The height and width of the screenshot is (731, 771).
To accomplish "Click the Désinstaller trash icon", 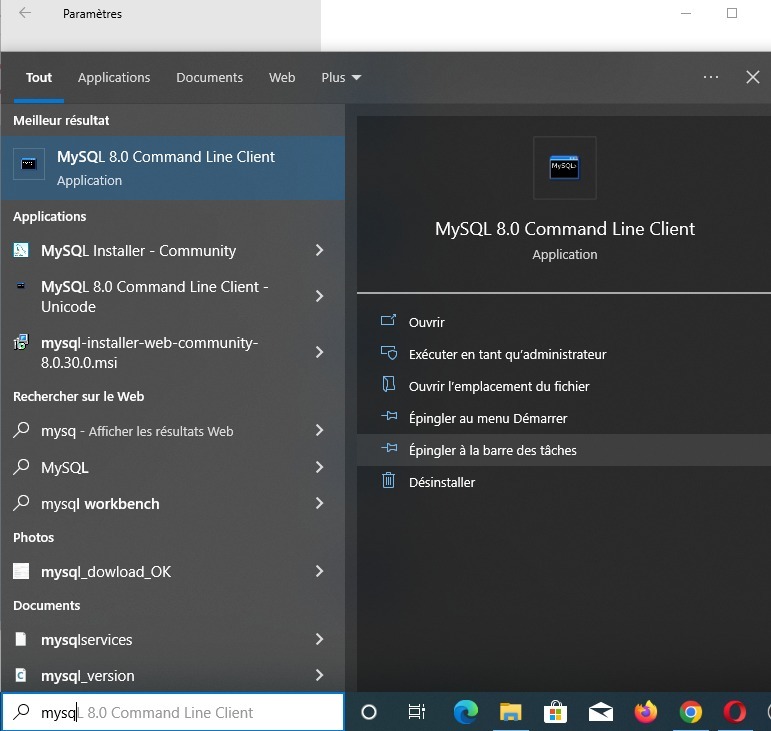I will coord(388,480).
